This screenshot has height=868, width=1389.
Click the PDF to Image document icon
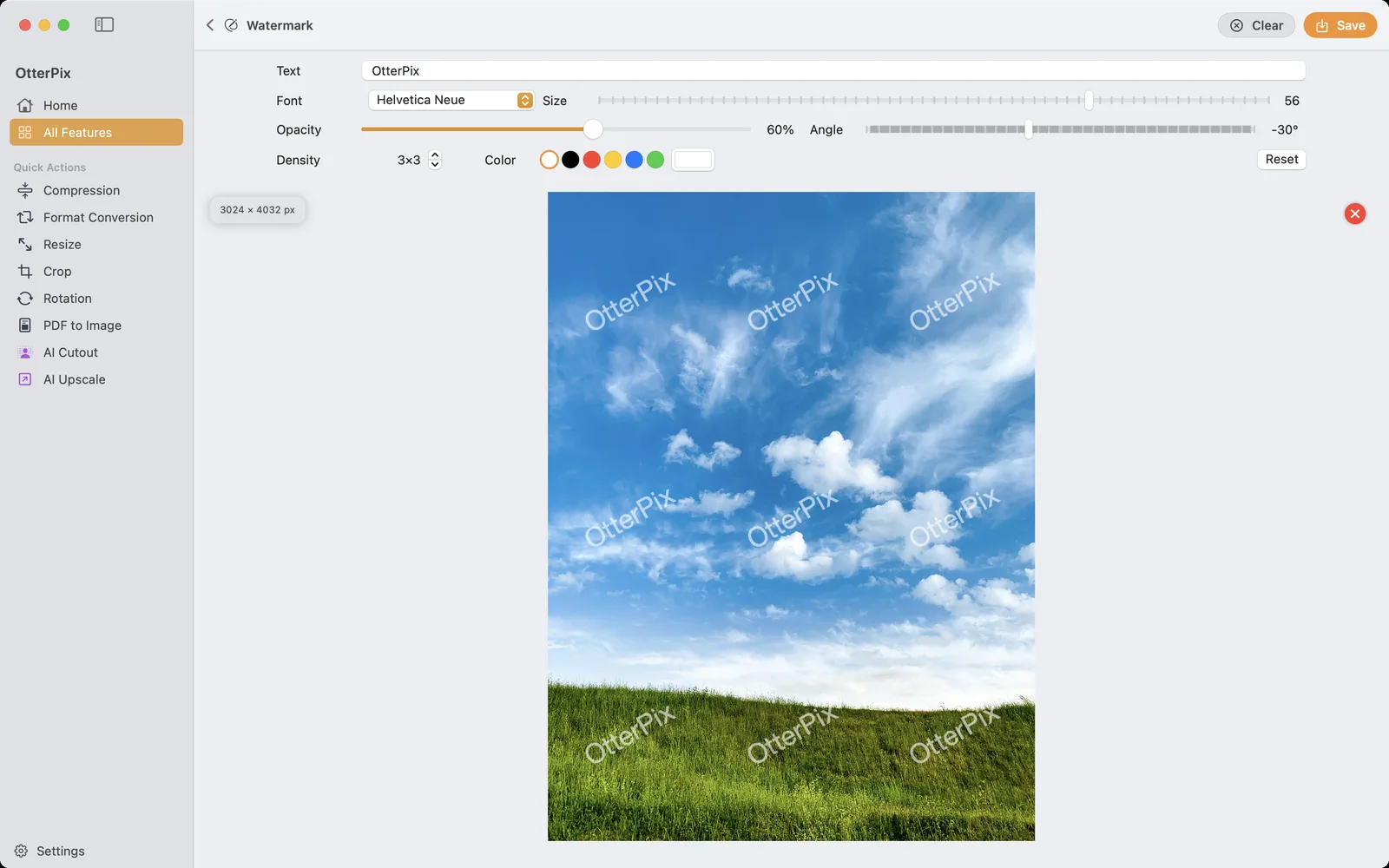(x=25, y=325)
